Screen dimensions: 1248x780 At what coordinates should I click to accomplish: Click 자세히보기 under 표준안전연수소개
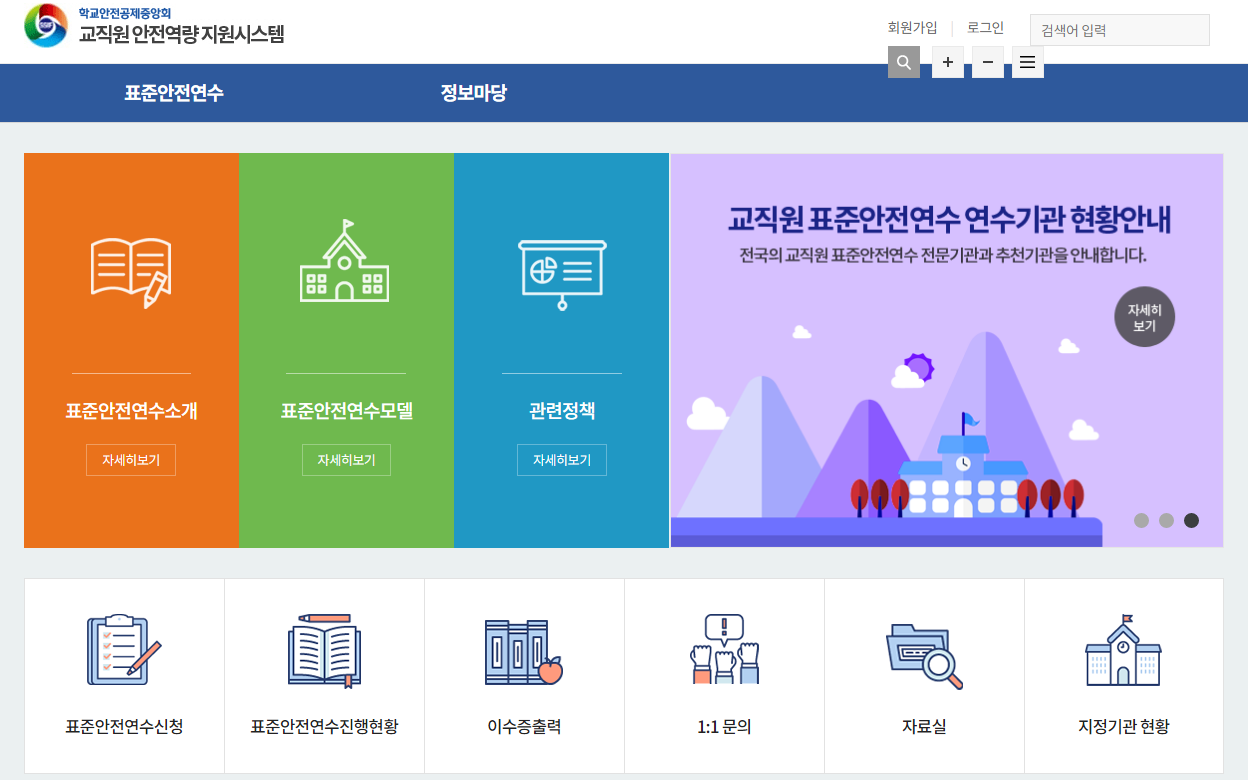pyautogui.click(x=131, y=459)
